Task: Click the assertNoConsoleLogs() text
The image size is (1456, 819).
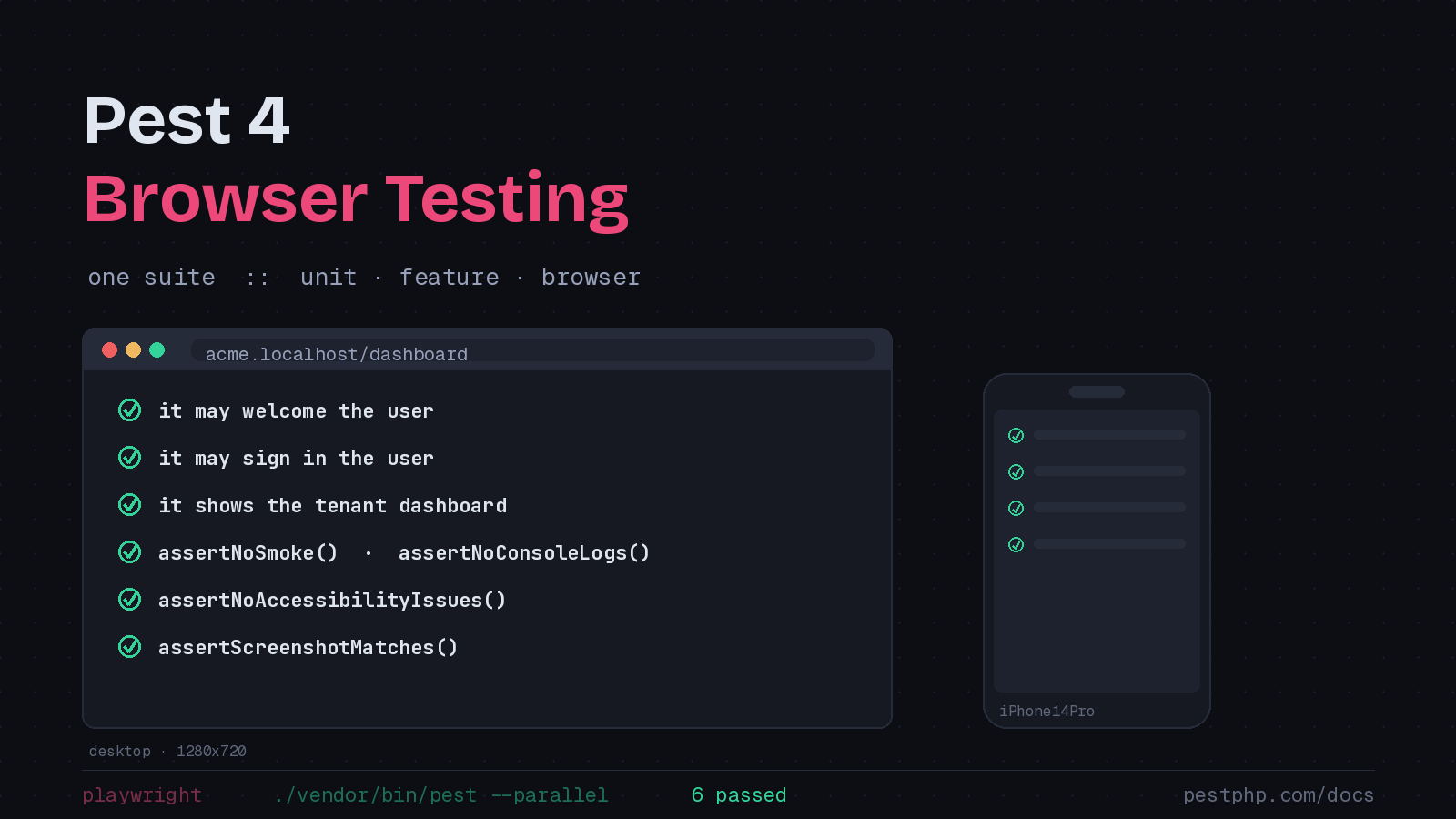Action: [524, 553]
